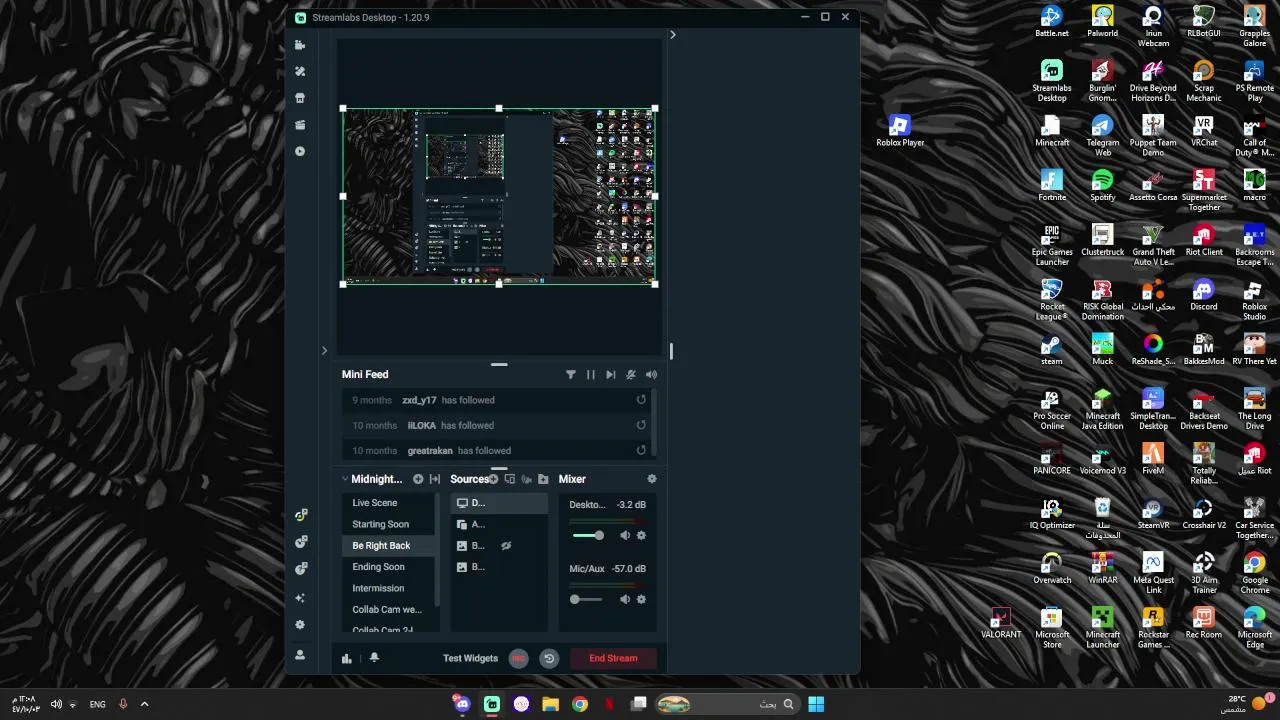Open the ENG language switcher in taskbar
This screenshot has height=720, width=1280.
[x=97, y=704]
